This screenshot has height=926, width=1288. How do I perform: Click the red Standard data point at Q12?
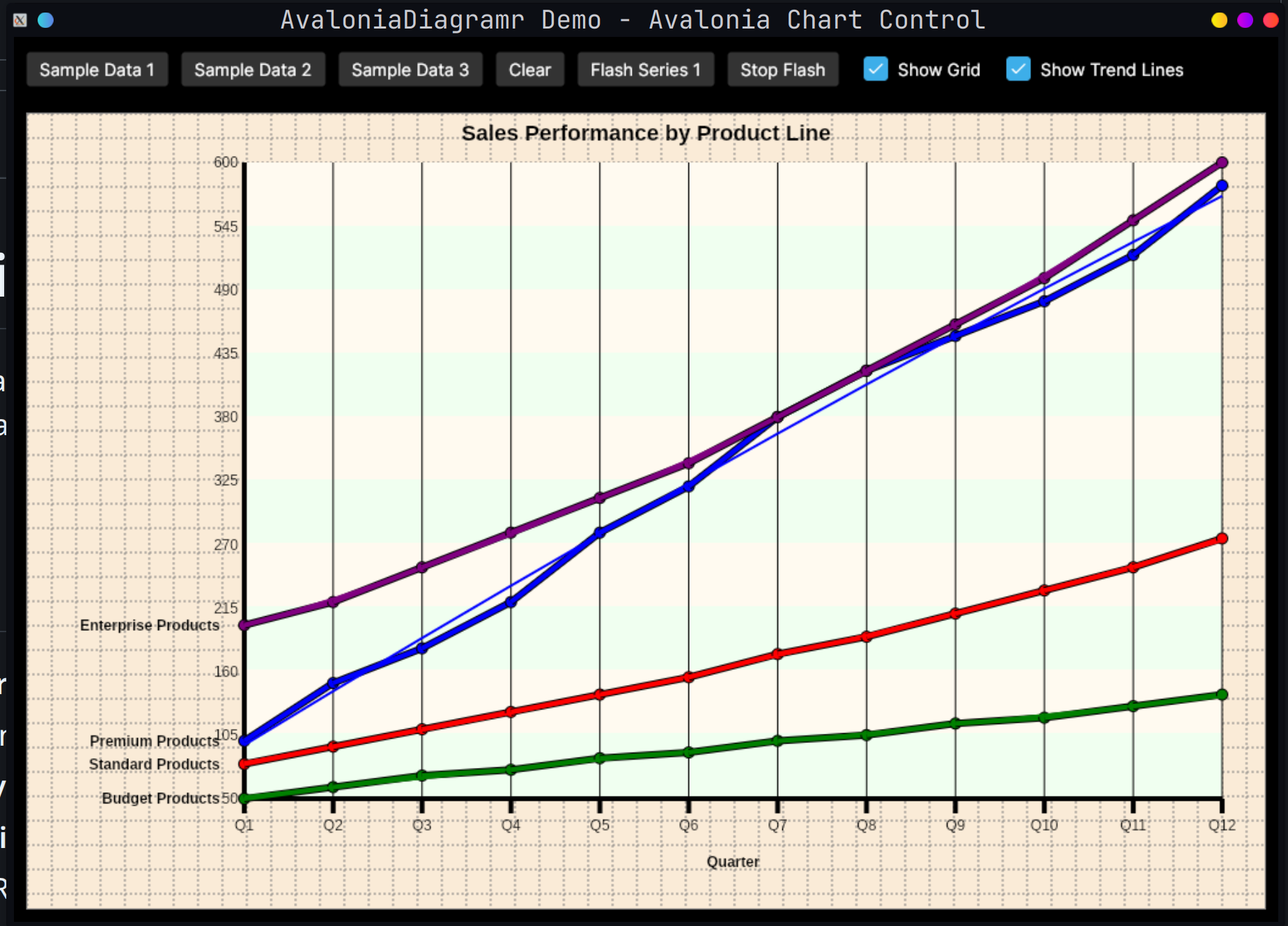[x=1222, y=538]
